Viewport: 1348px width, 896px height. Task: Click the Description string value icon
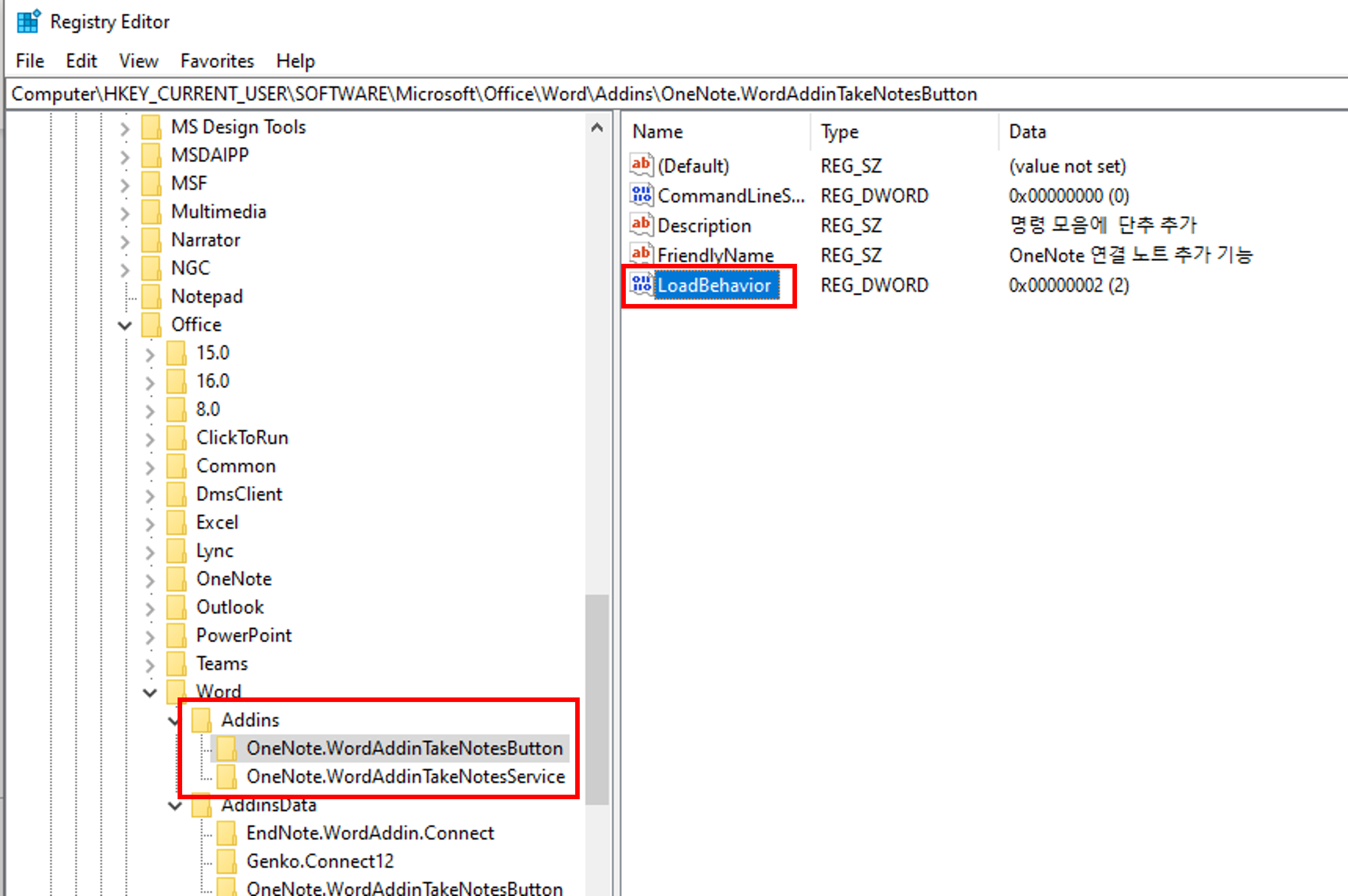click(x=641, y=225)
